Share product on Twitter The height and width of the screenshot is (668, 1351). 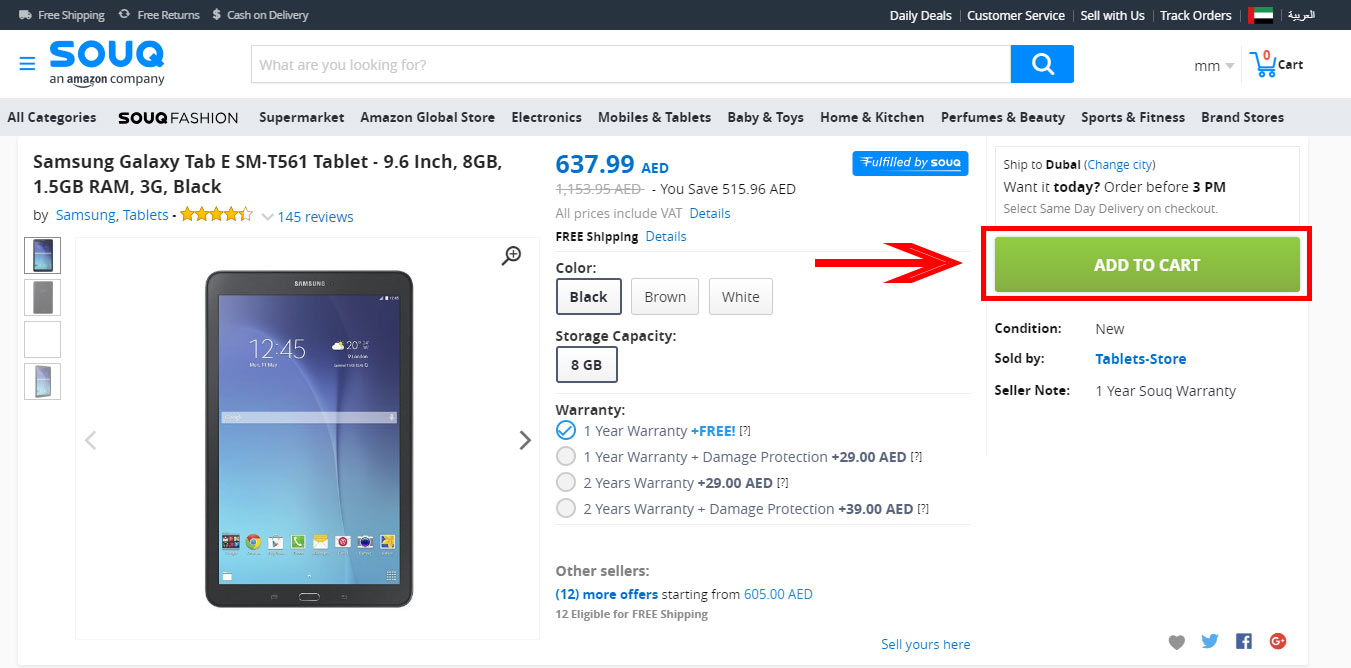(x=1210, y=642)
